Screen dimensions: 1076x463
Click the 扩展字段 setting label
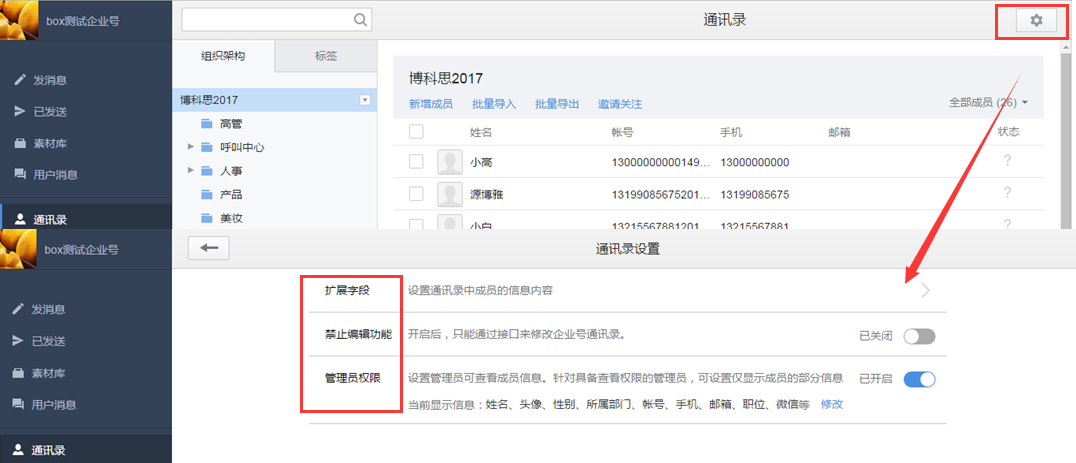point(347,290)
